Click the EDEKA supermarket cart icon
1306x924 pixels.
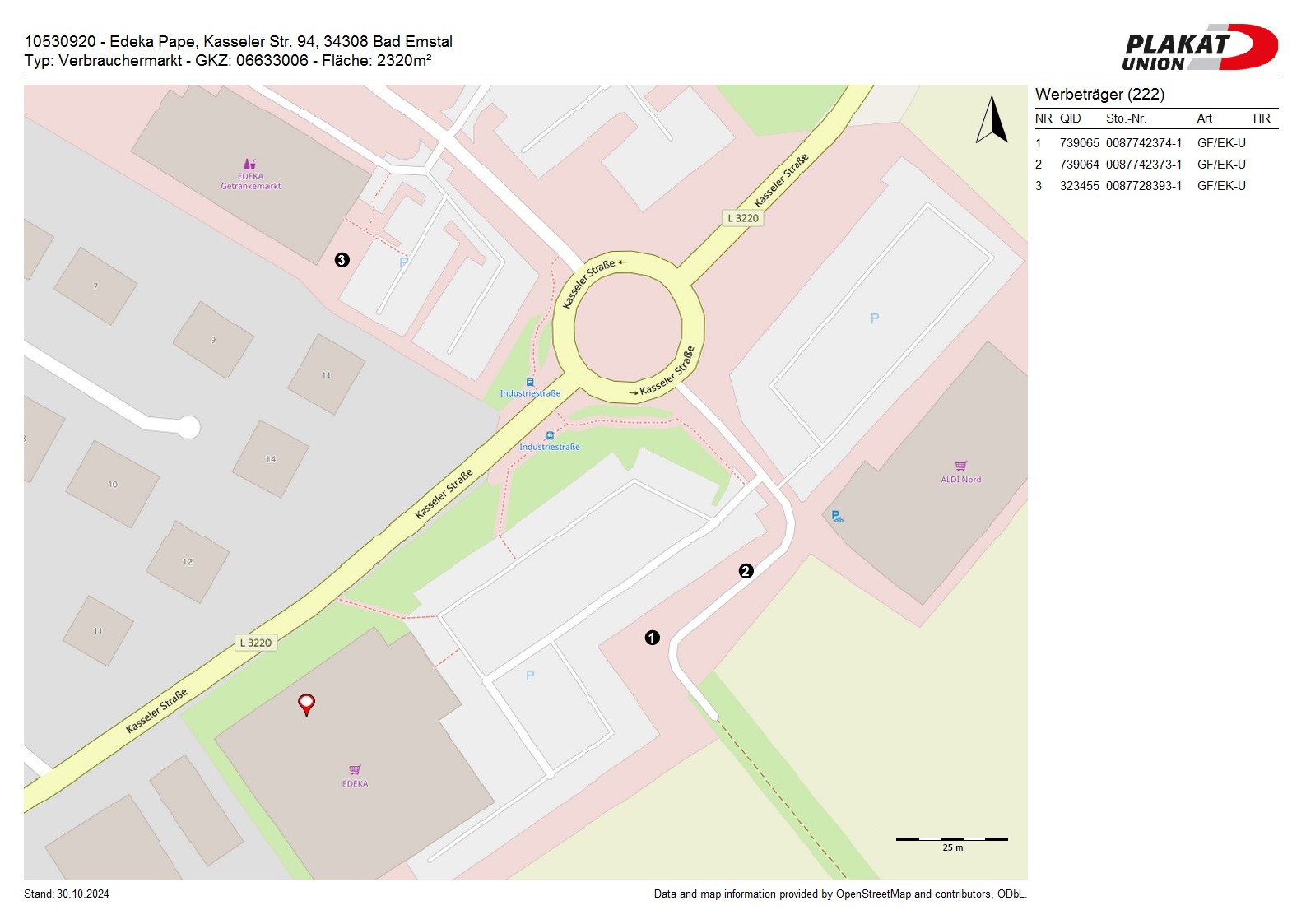(355, 770)
